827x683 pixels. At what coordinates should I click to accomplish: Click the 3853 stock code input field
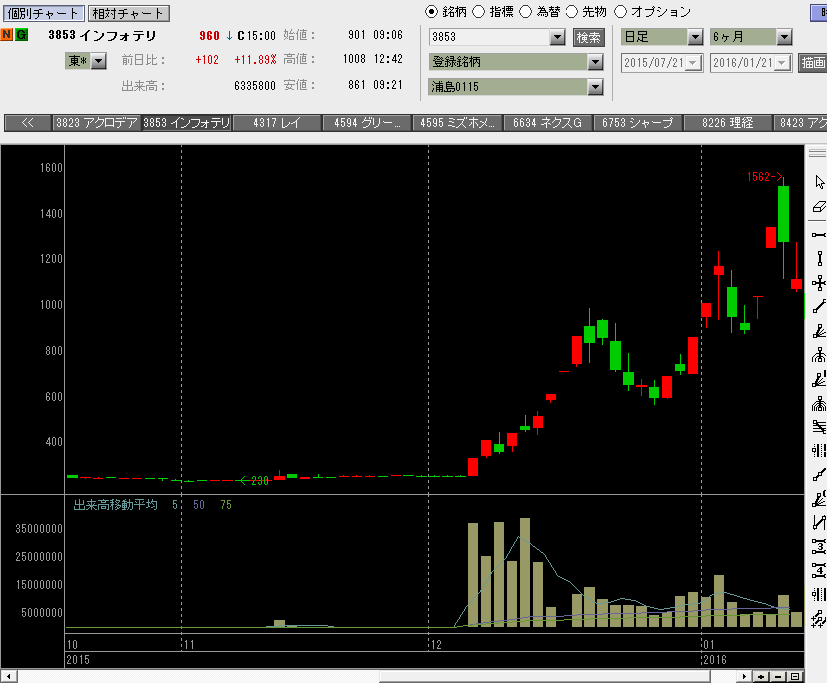point(489,37)
